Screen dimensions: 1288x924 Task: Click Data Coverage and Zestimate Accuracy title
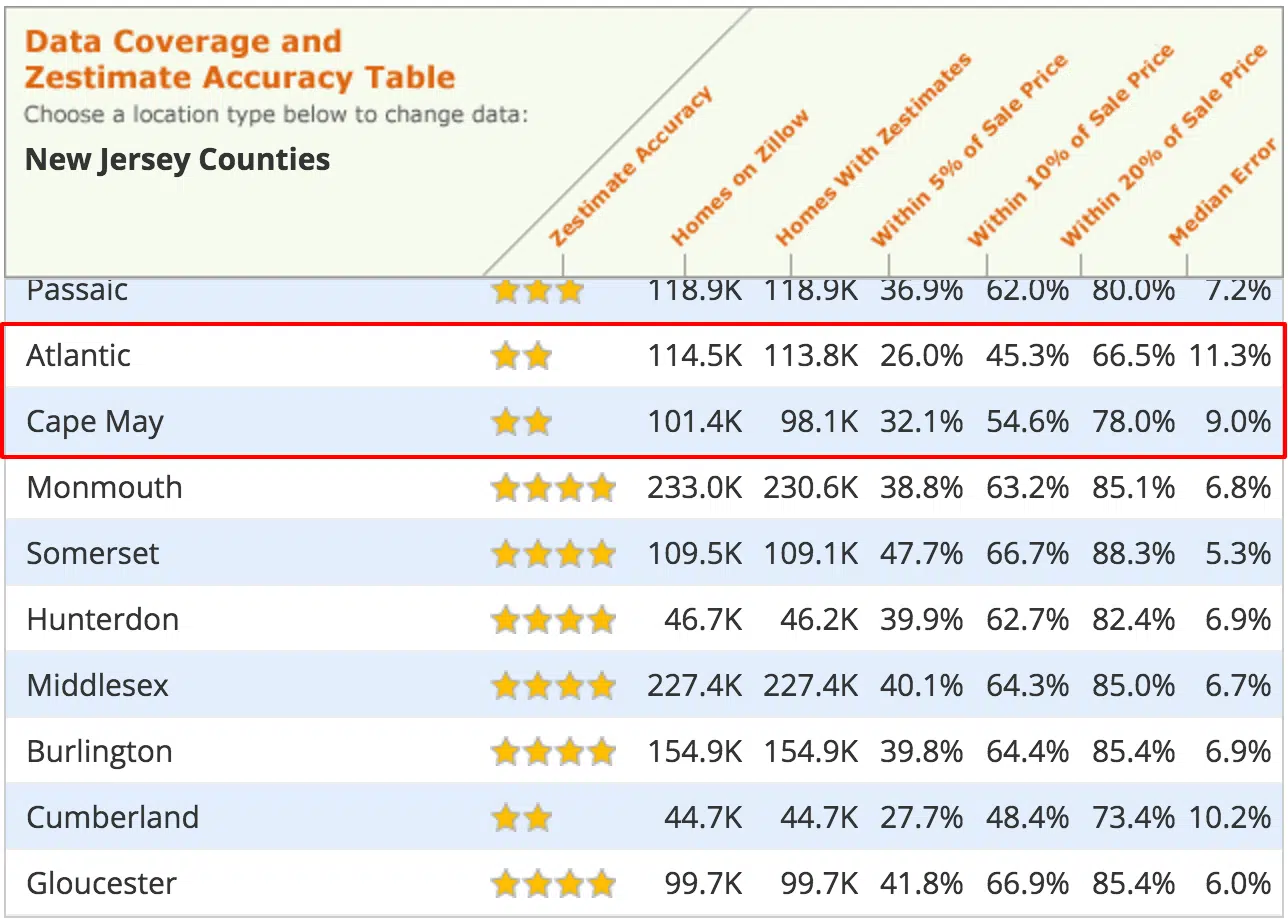tap(240, 59)
